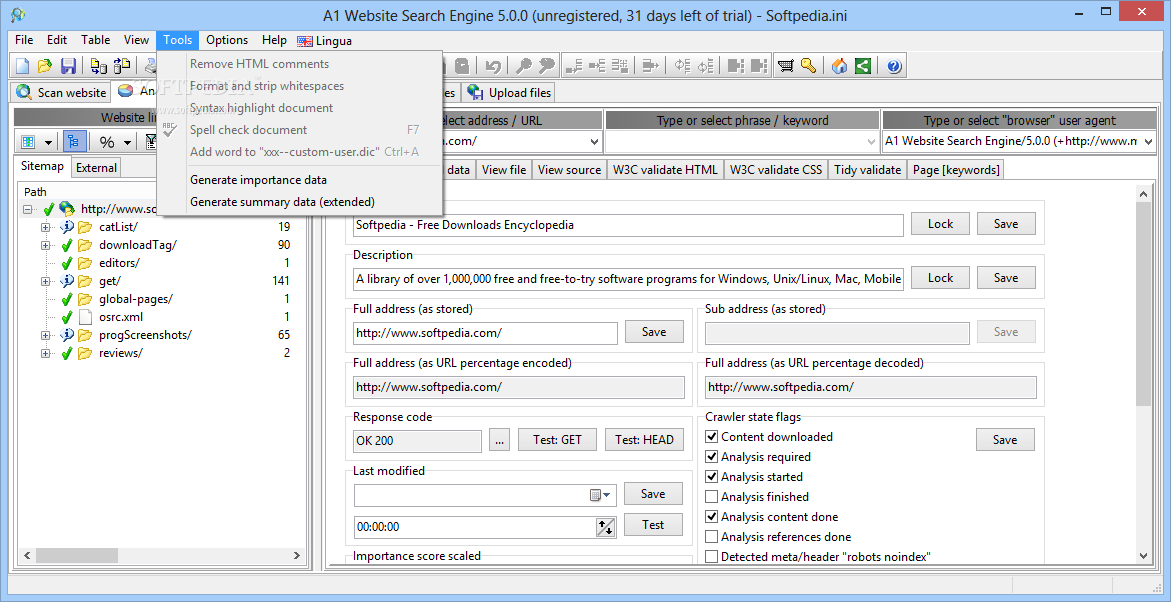The height and width of the screenshot is (602, 1171).
Task: Switch to the External tab
Action: click(96, 167)
